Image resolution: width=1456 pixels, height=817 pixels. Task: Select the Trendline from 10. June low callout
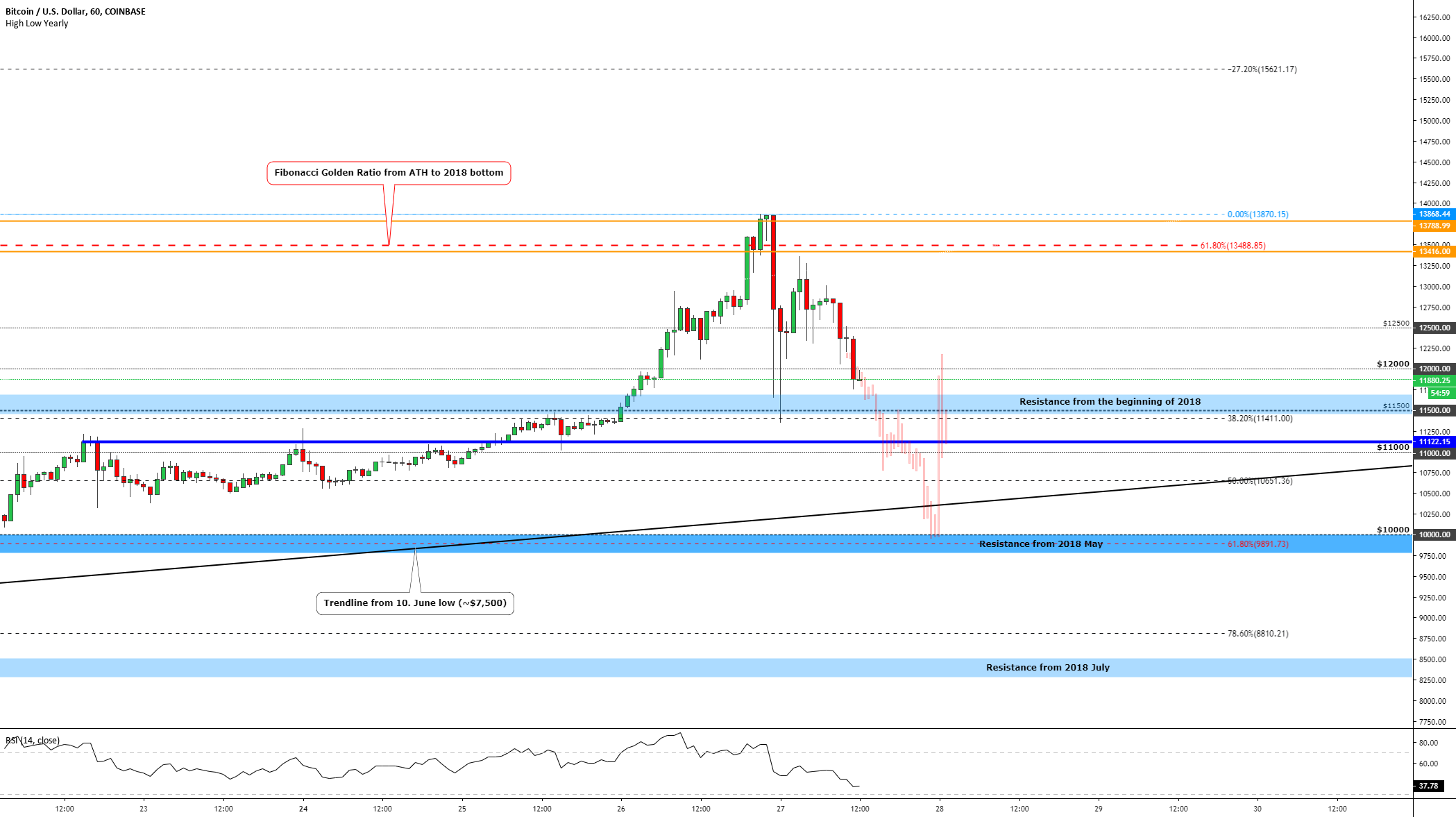(415, 603)
